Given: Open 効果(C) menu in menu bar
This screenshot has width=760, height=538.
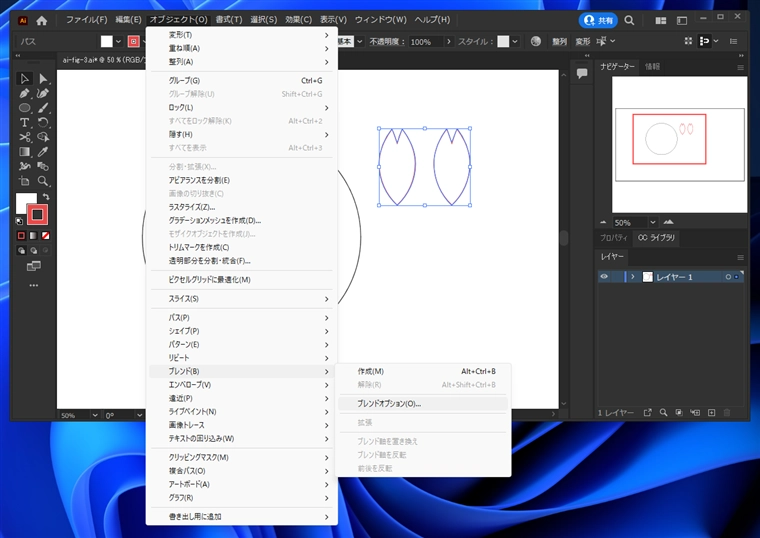Looking at the screenshot, I should pyautogui.click(x=298, y=20).
